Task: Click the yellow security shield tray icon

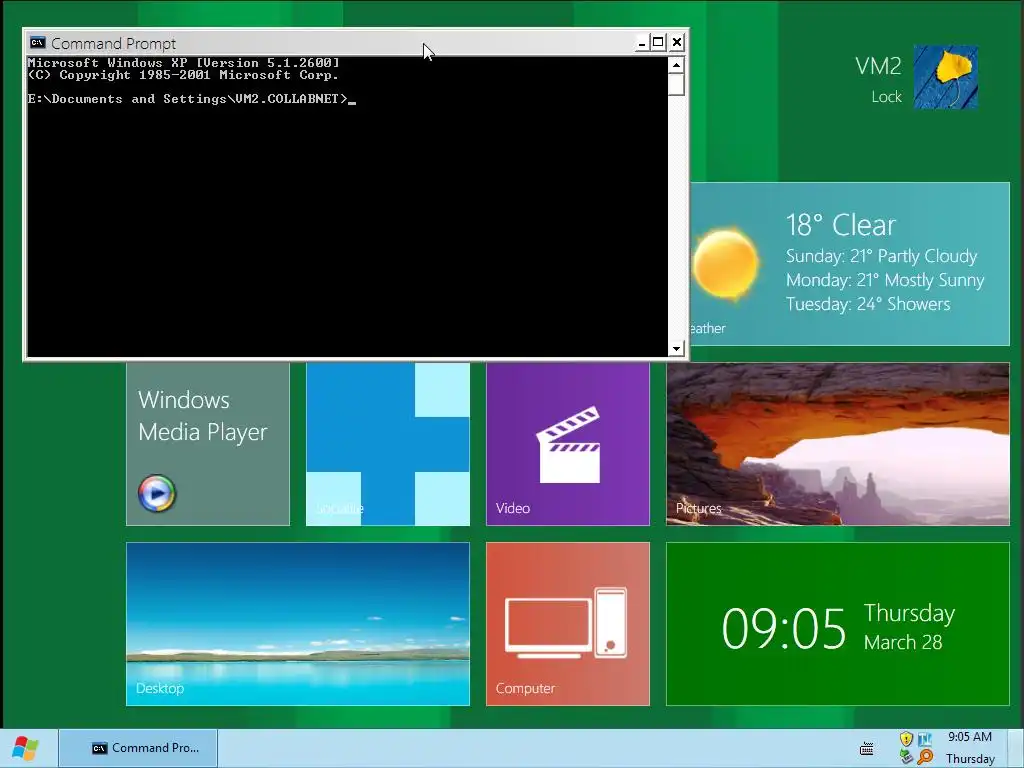Action: [906, 739]
